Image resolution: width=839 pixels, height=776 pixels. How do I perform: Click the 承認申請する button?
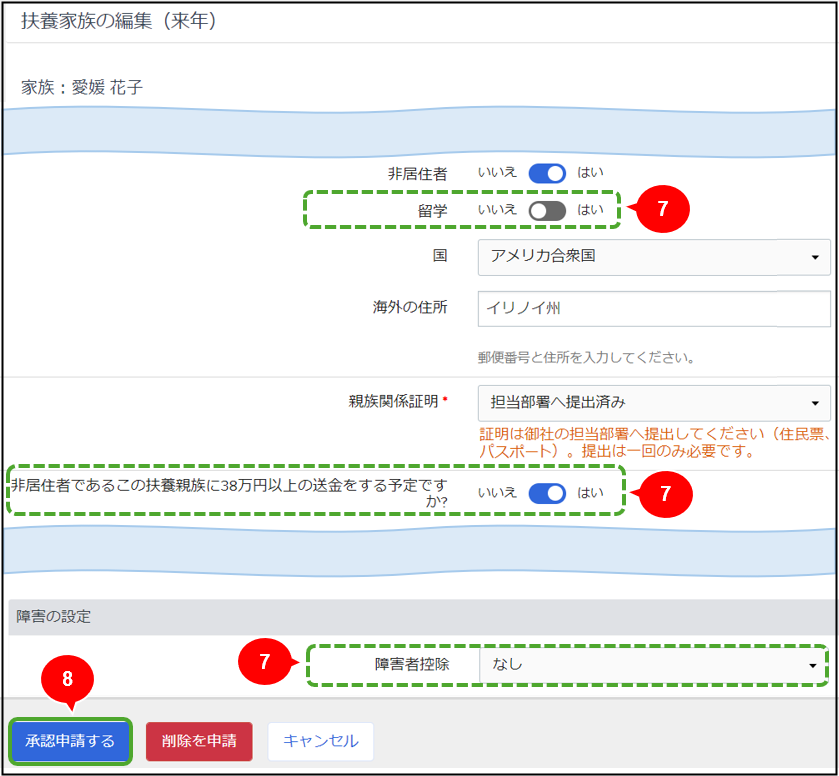pos(70,741)
